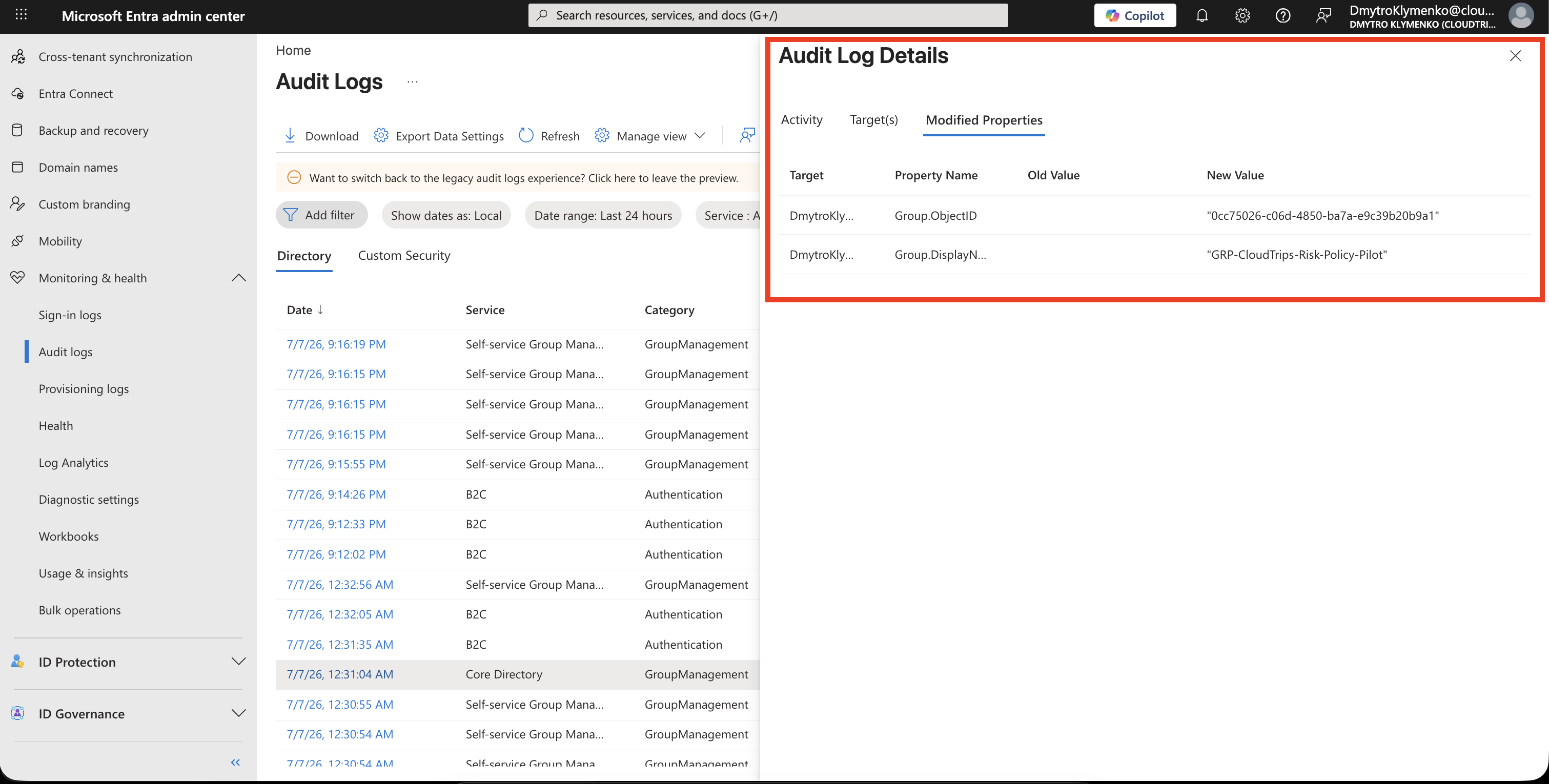Click the "0cc75026-c06d-4850-ba7a-e9c39b20b9a1" value

tap(1322, 215)
